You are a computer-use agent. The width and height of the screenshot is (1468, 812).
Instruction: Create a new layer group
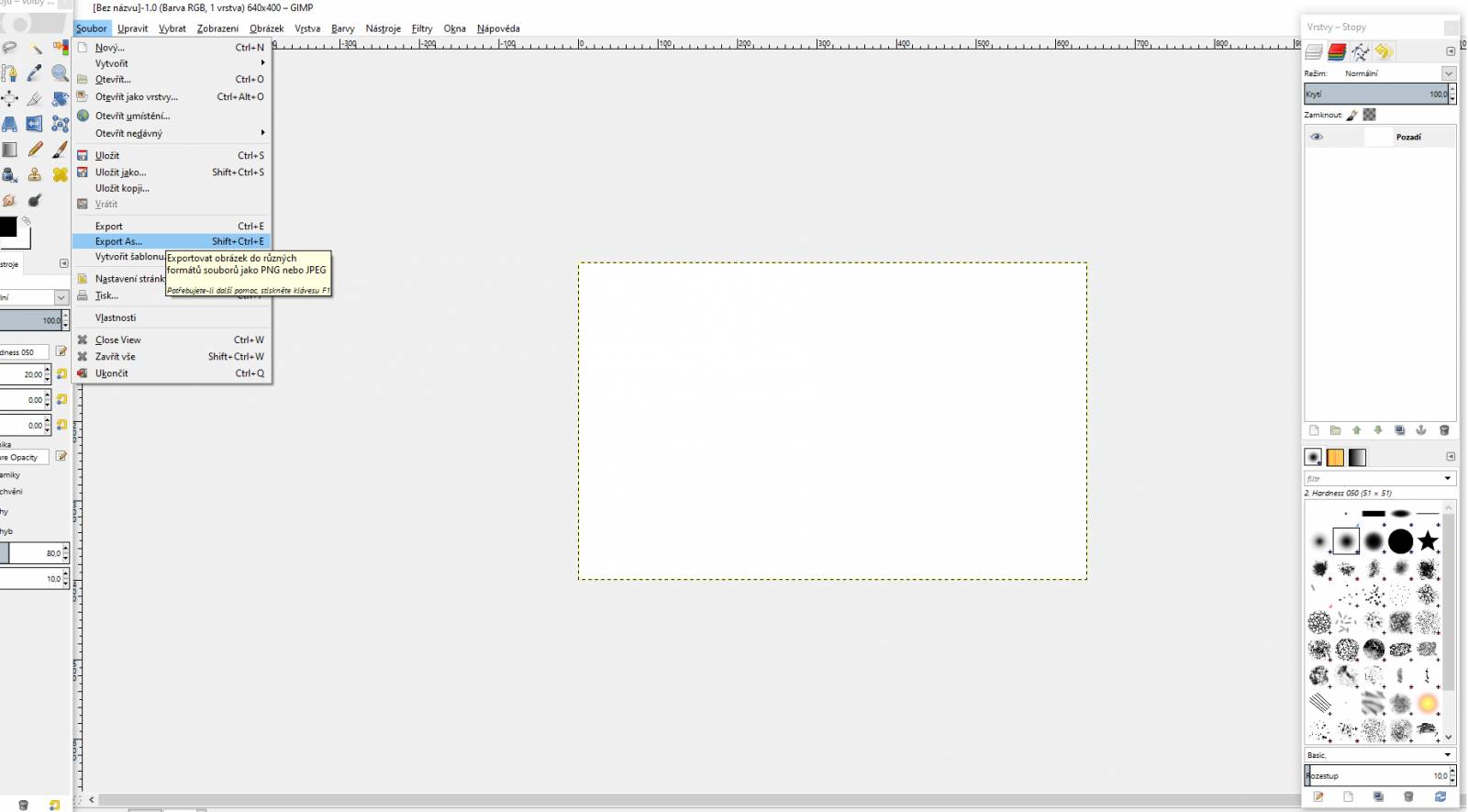tap(1335, 430)
